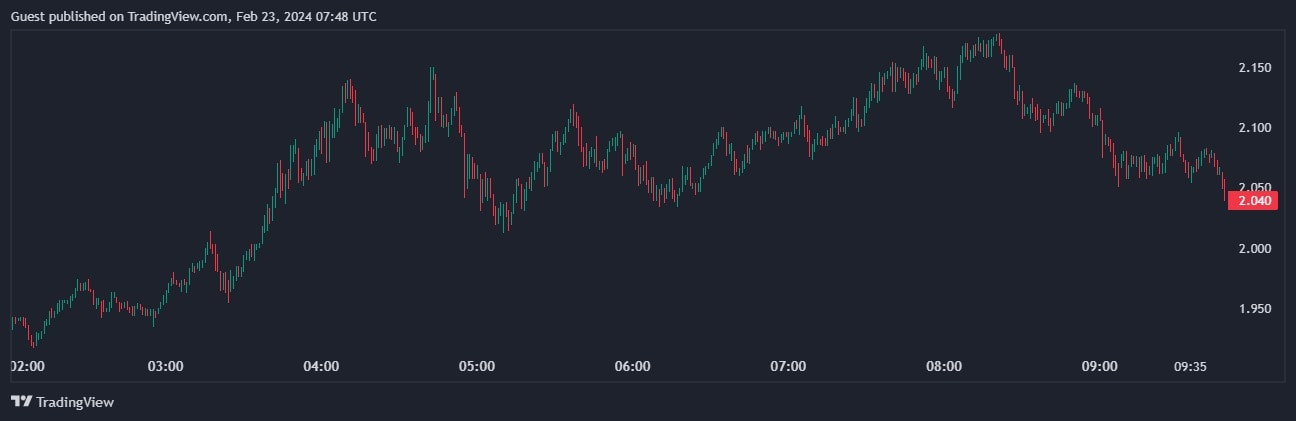The width and height of the screenshot is (1296, 421).
Task: Click the 2.050 price axis label
Action: 1254,188
